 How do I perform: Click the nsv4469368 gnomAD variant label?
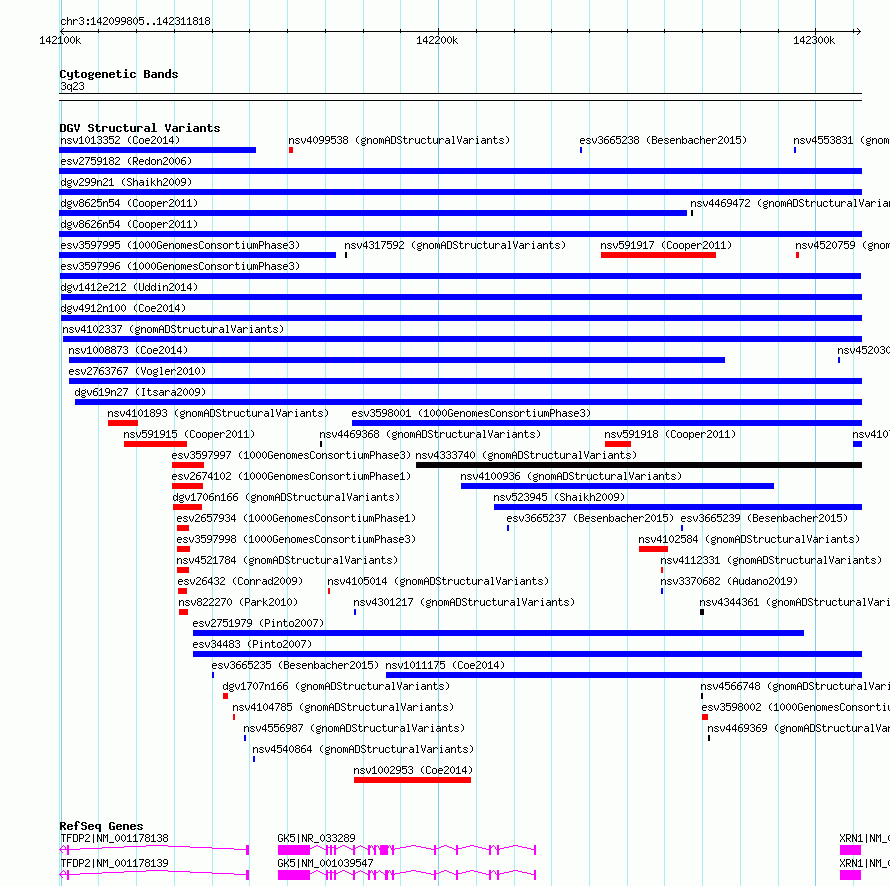coord(430,434)
